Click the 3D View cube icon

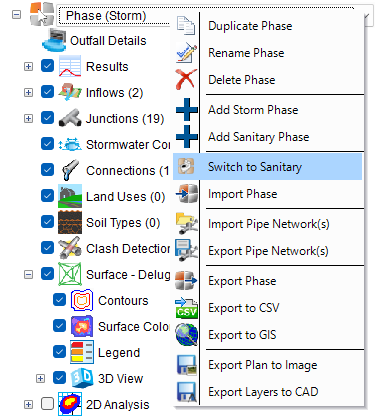pyautogui.click(x=82, y=378)
